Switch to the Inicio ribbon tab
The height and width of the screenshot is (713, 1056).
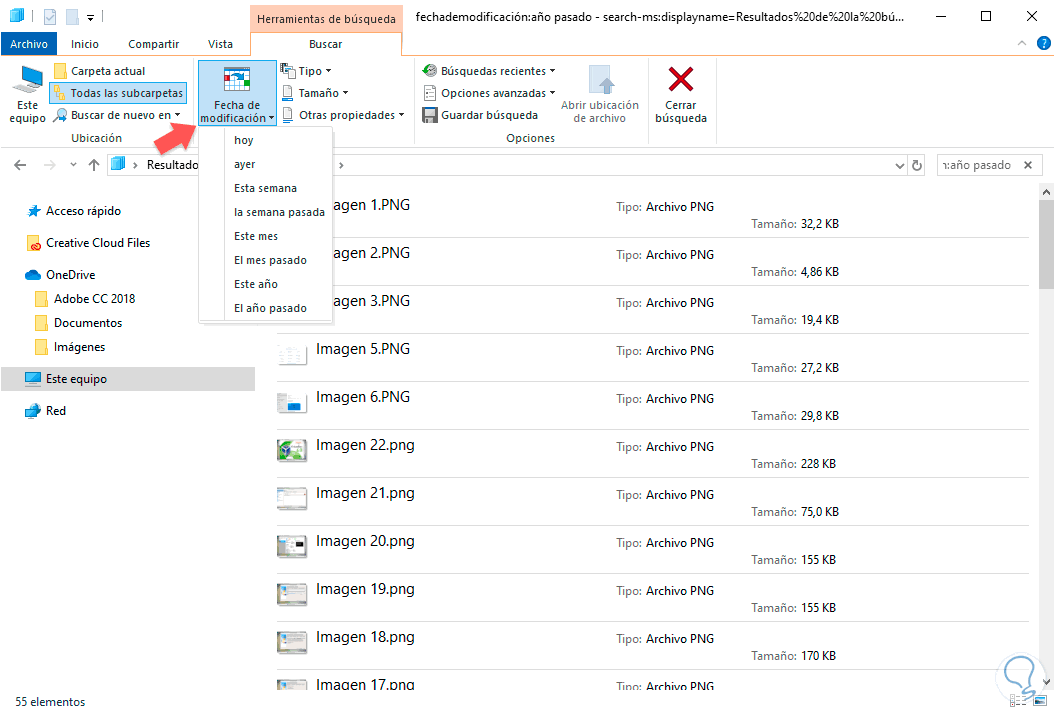[85, 44]
